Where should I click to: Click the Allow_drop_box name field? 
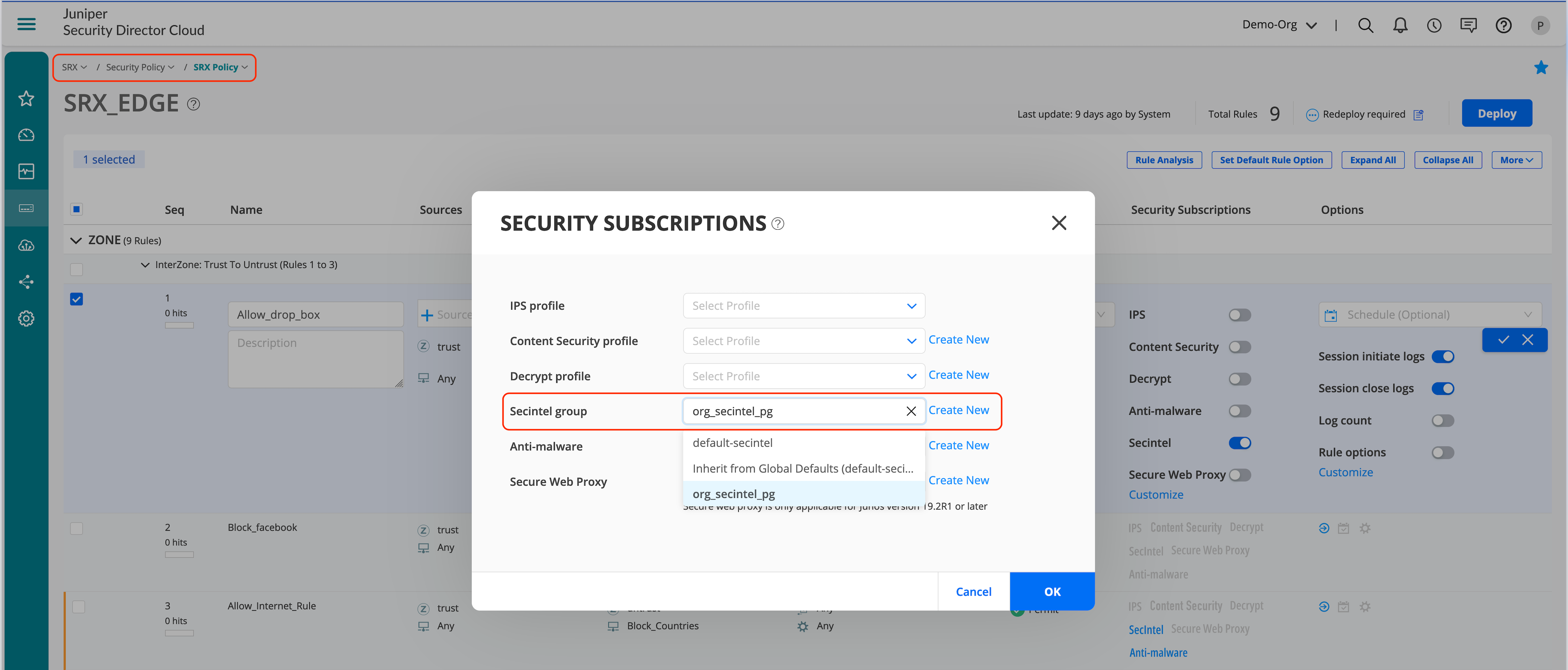click(315, 315)
